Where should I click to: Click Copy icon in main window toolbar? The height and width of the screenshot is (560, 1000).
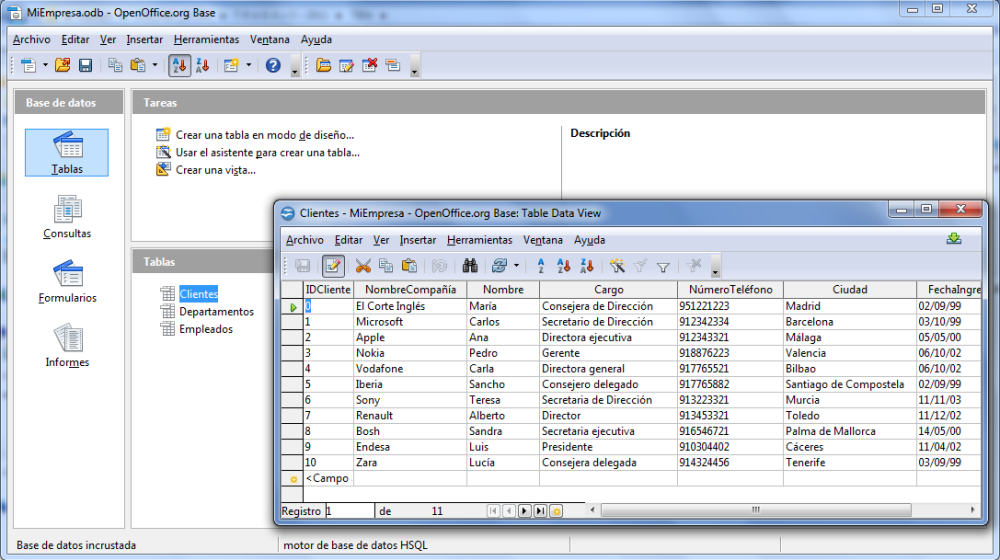[115, 65]
